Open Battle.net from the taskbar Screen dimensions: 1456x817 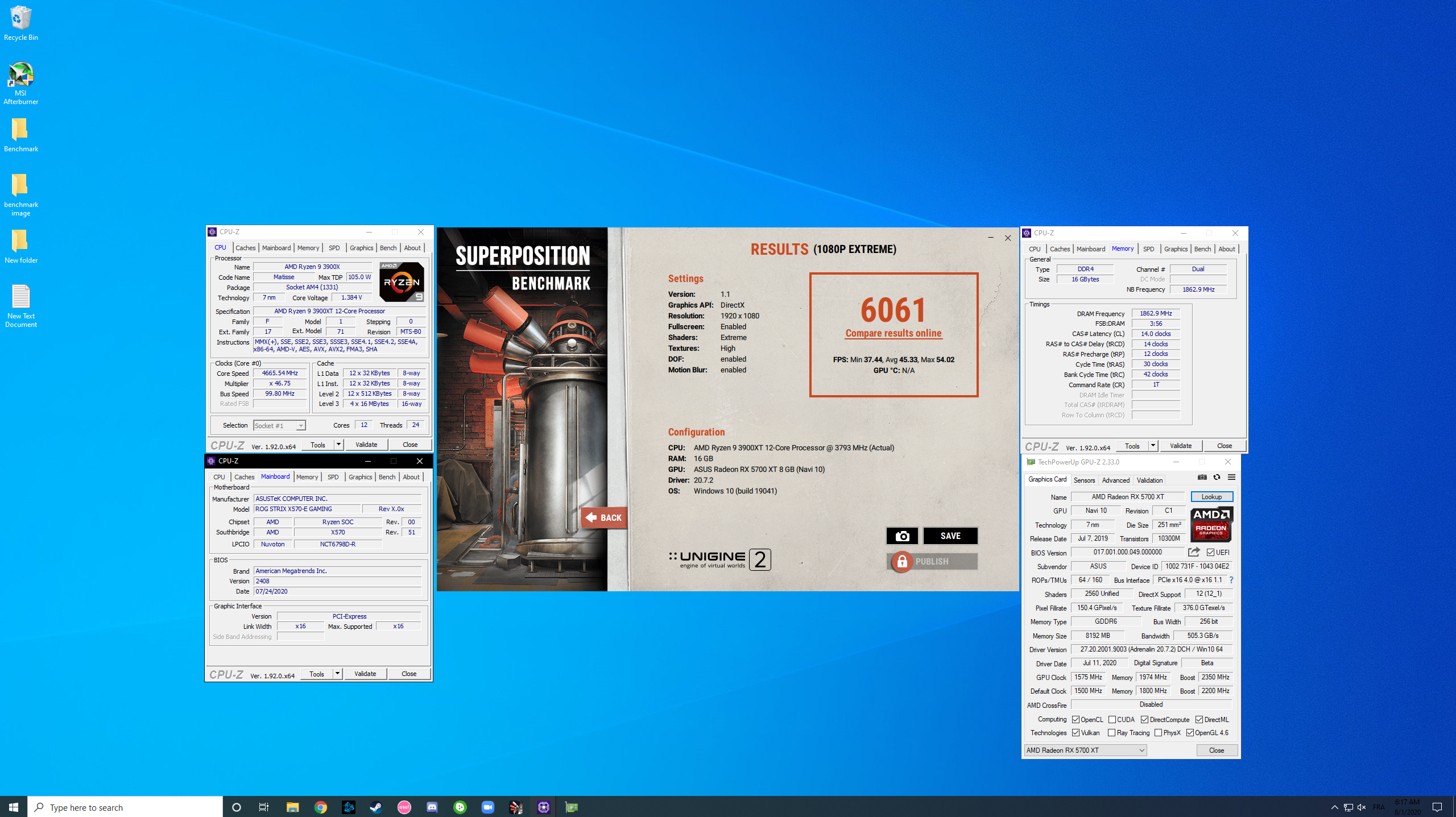tap(349, 807)
